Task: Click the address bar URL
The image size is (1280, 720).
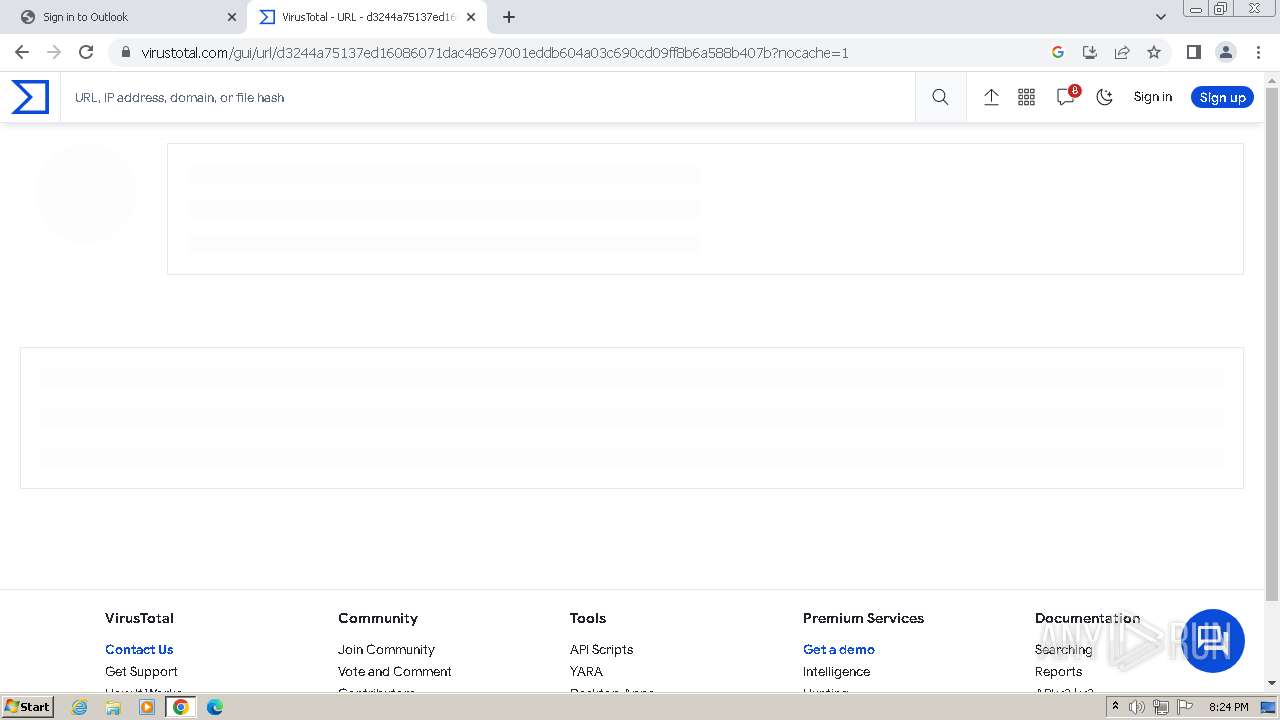Action: 494,53
